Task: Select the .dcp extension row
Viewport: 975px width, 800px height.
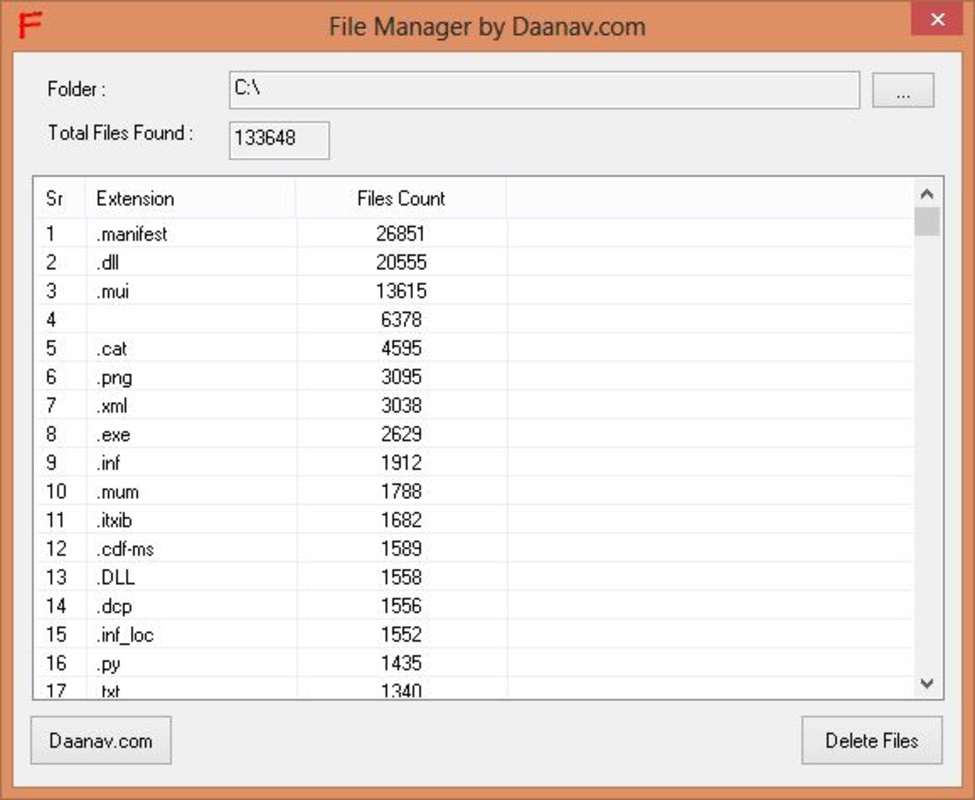Action: (474, 605)
